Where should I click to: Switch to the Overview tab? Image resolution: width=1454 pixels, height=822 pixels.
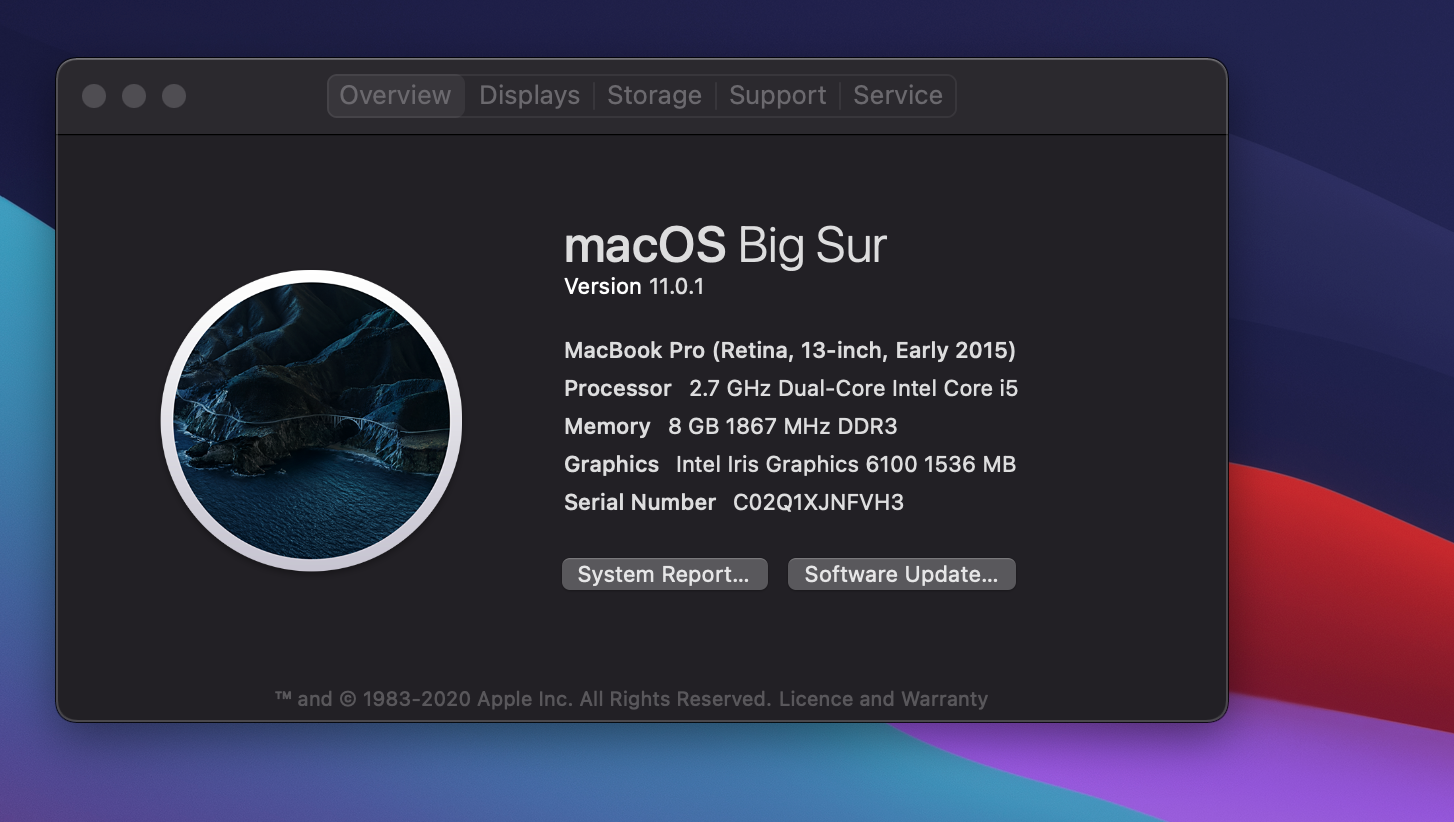pyautogui.click(x=395, y=95)
